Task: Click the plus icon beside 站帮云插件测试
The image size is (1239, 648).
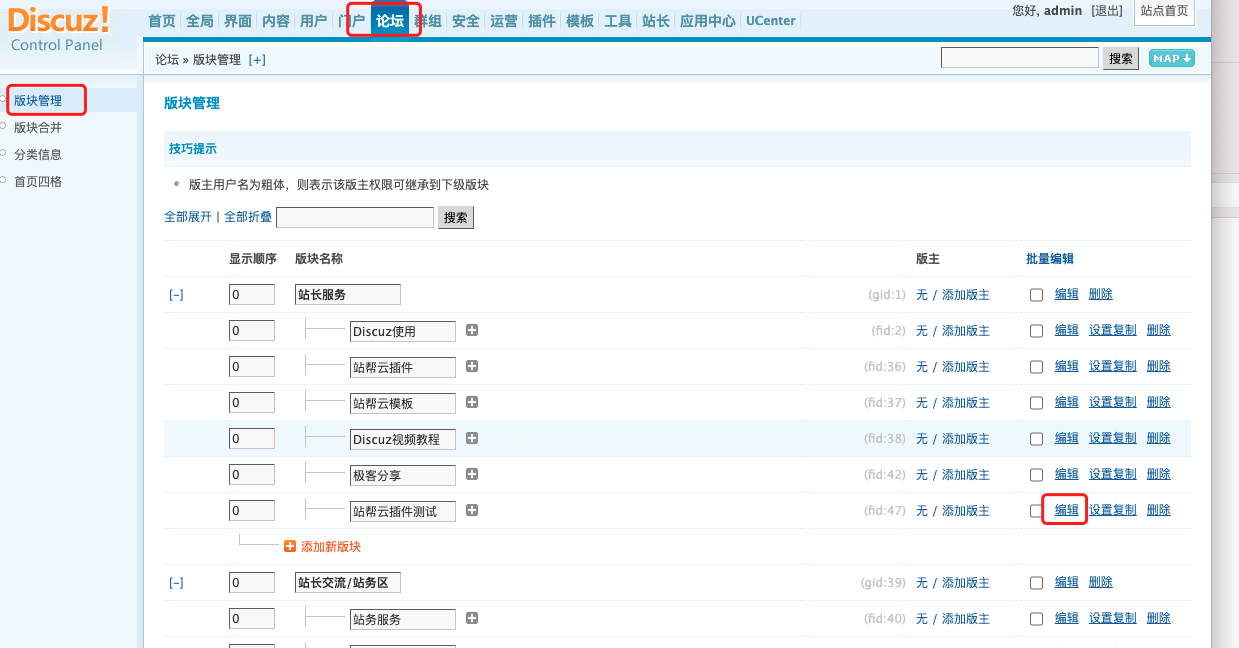Action: pos(472,510)
